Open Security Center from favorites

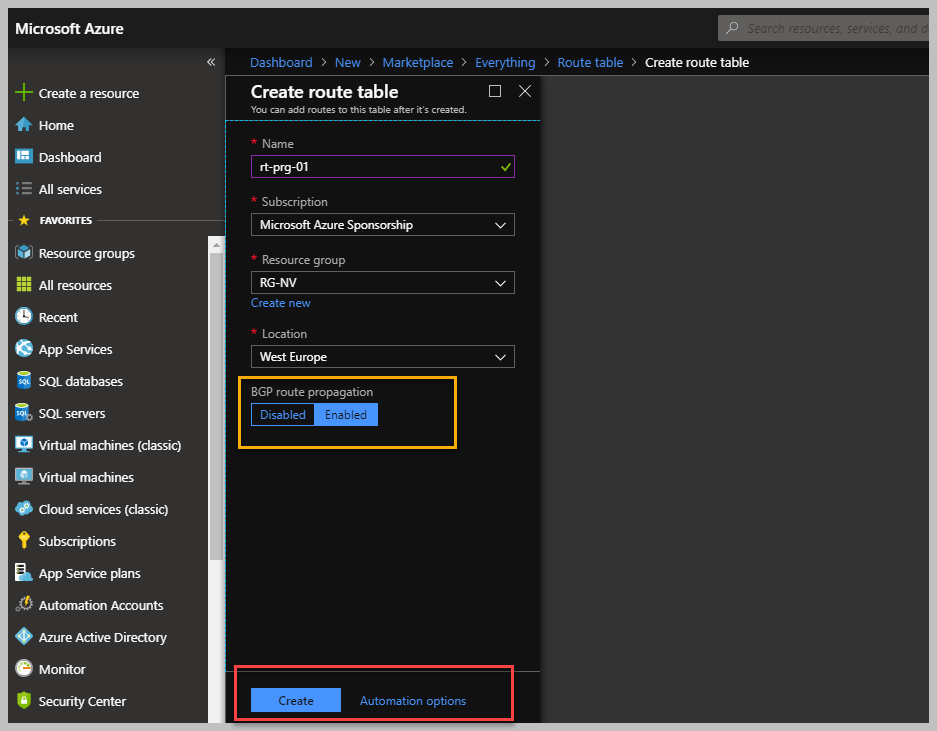pyautogui.click(x=82, y=702)
